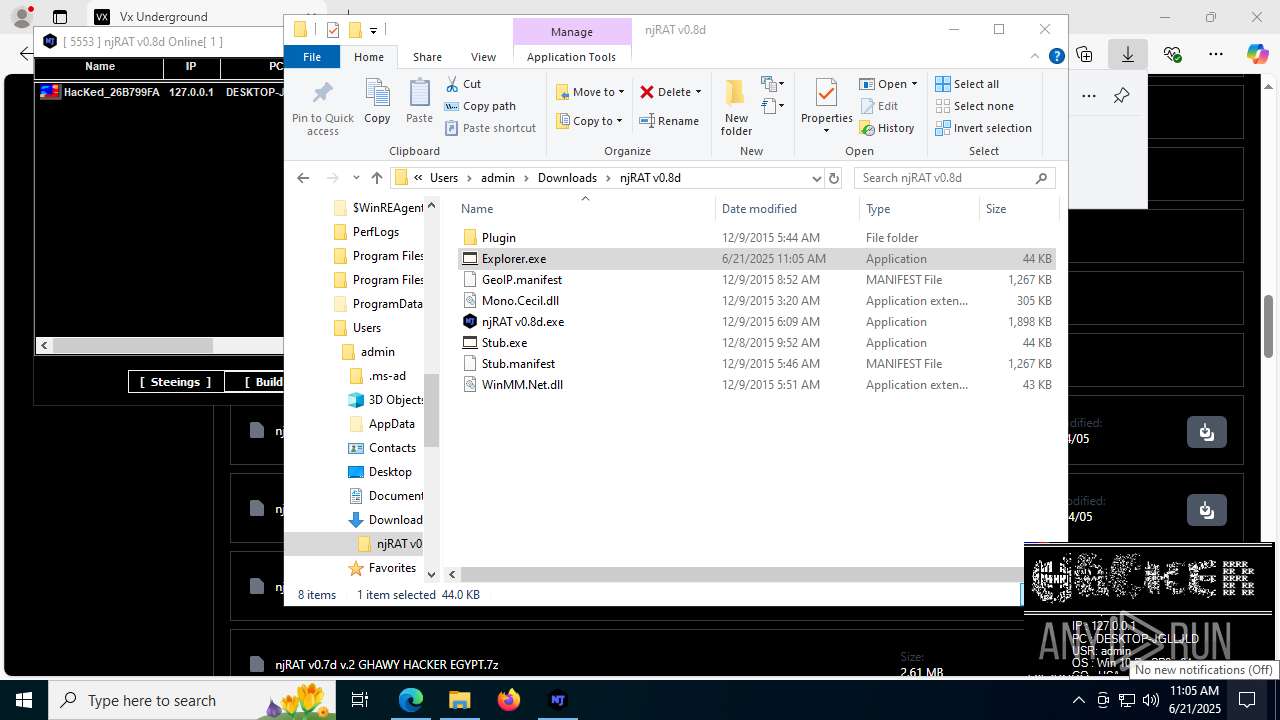The image size is (1280, 720).
Task: Click the pin icon in downloads panel
Action: [x=1121, y=96]
